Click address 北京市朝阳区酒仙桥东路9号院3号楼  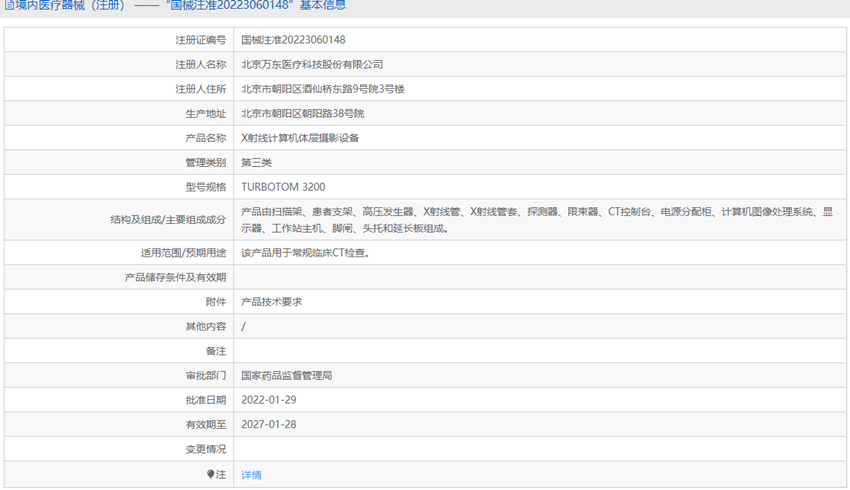[x=323, y=89]
